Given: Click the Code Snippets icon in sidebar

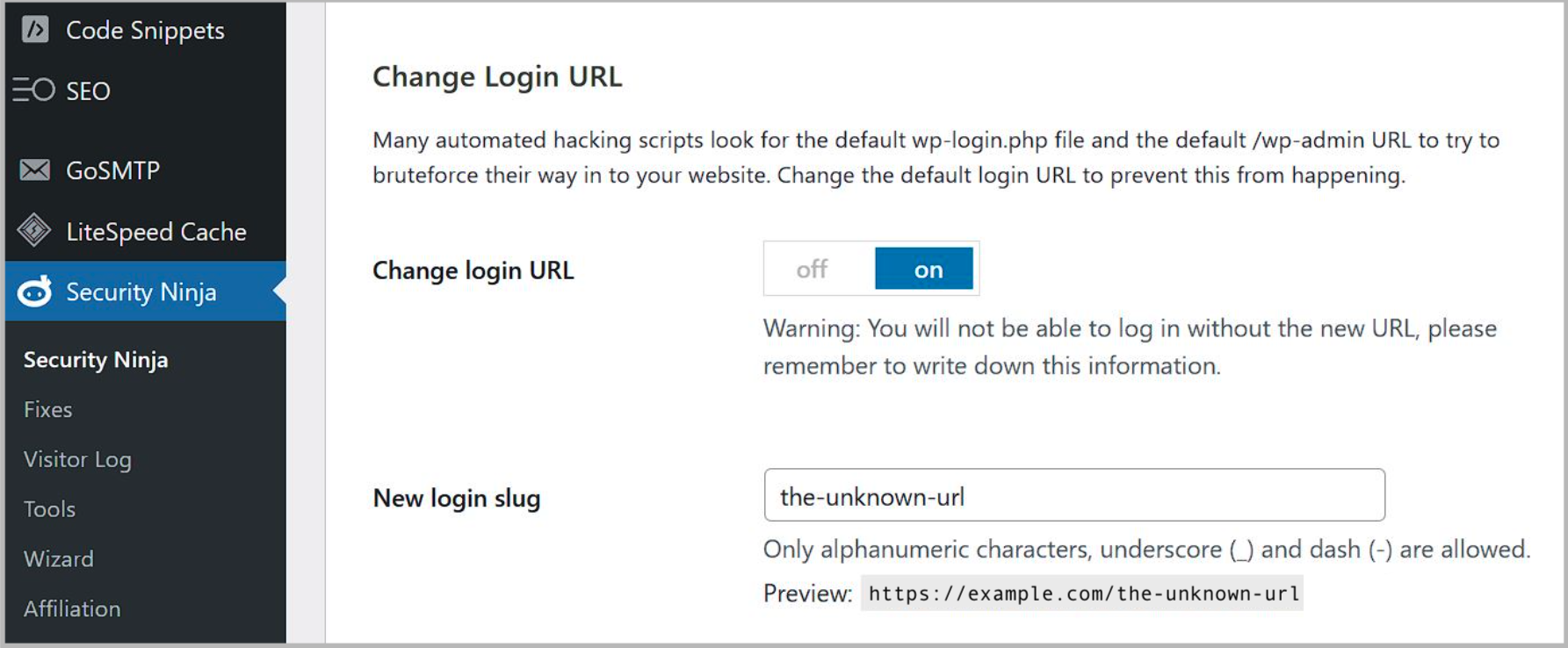Looking at the screenshot, I should [35, 31].
